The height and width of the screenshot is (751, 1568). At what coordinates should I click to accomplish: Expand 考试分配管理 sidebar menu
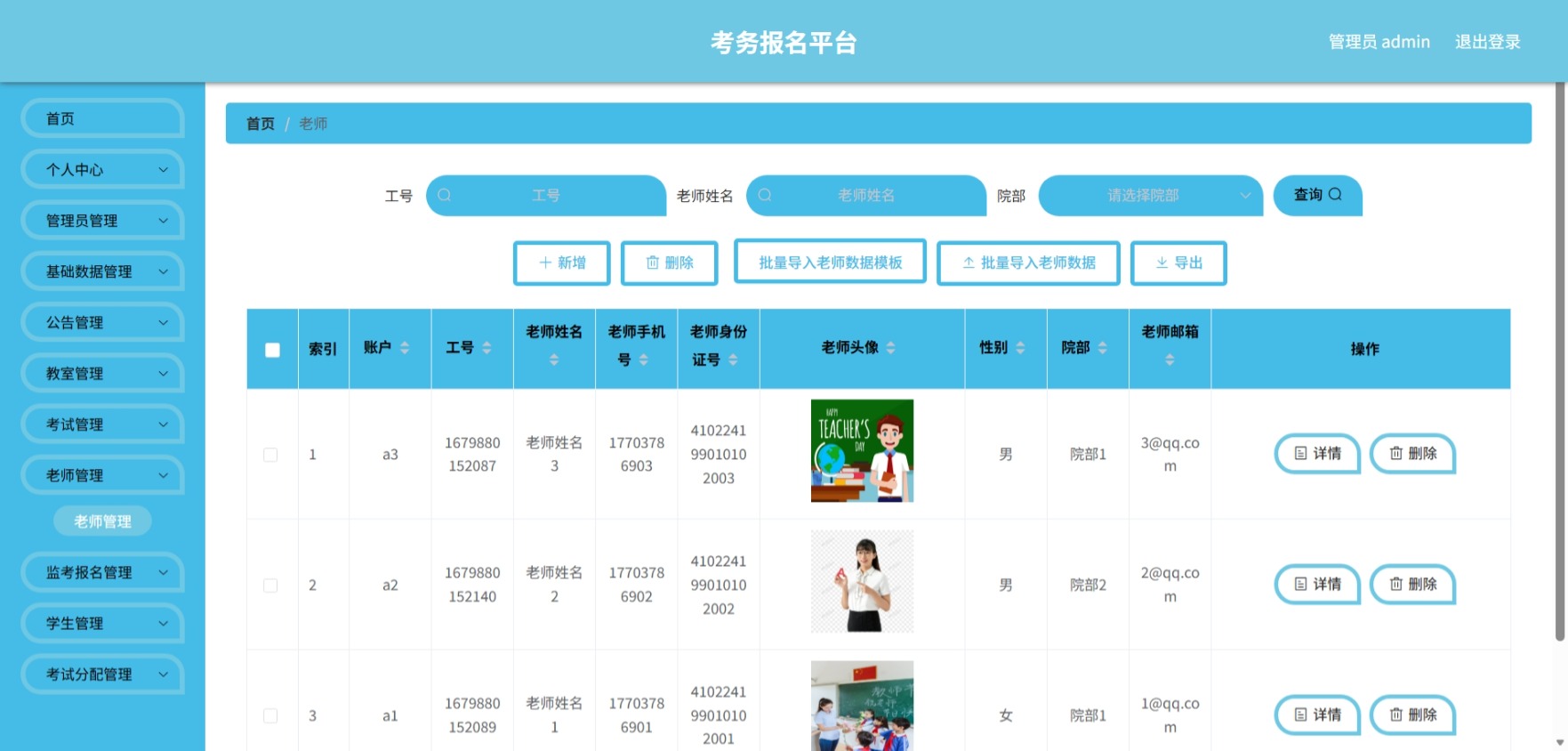(x=102, y=674)
